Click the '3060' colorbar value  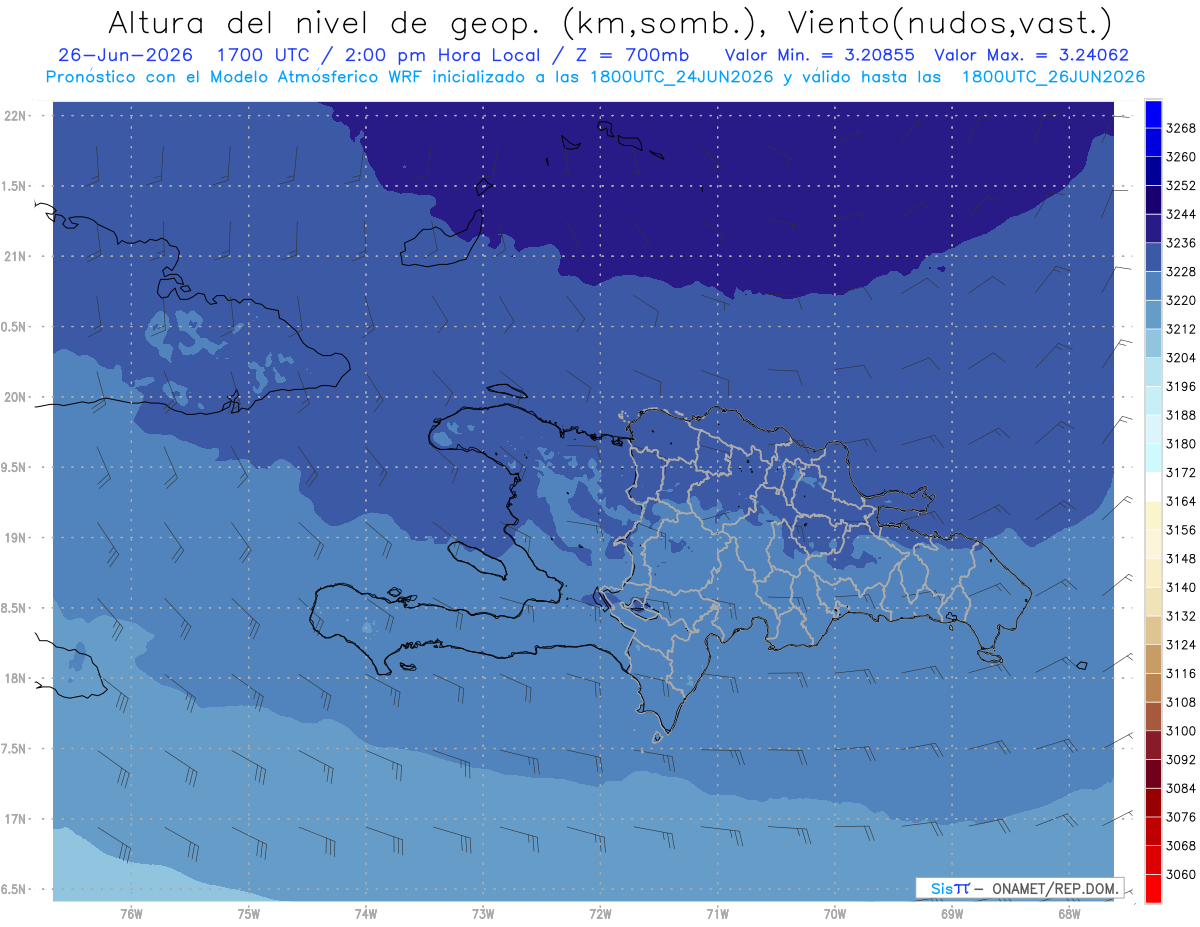pyautogui.click(x=1181, y=874)
